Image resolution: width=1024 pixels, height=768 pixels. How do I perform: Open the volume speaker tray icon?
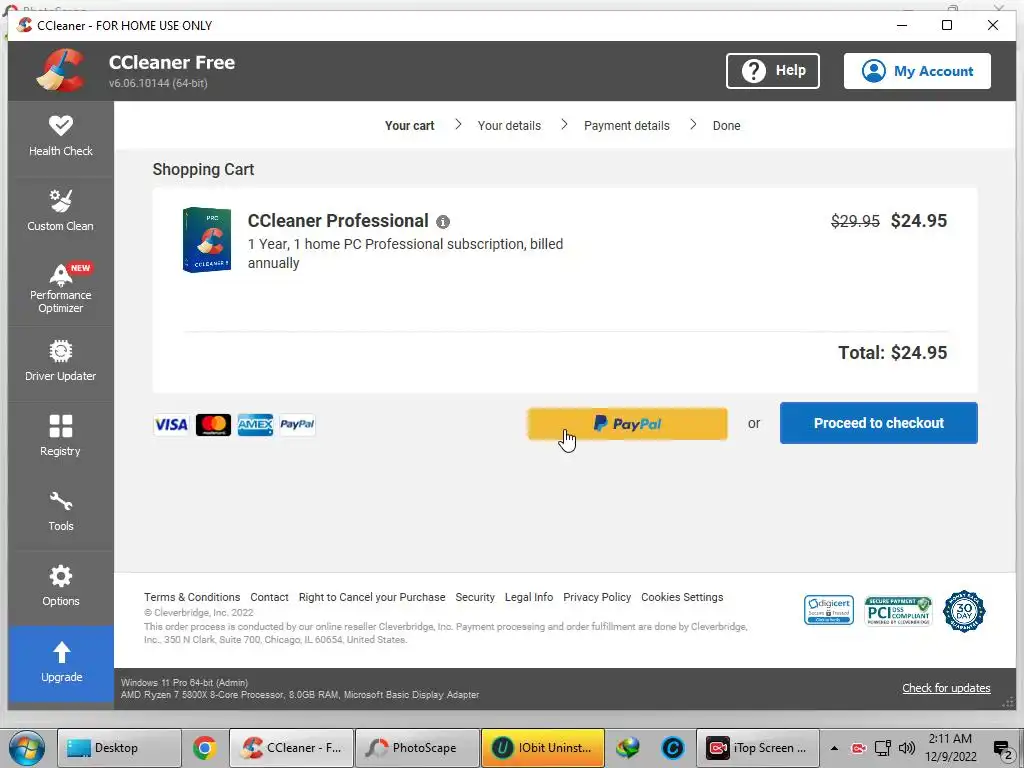(x=906, y=748)
